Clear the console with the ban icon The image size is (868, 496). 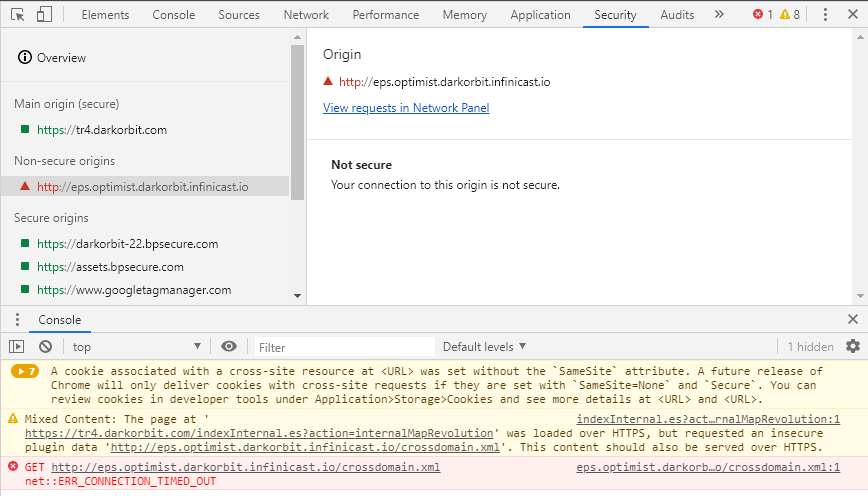point(45,347)
